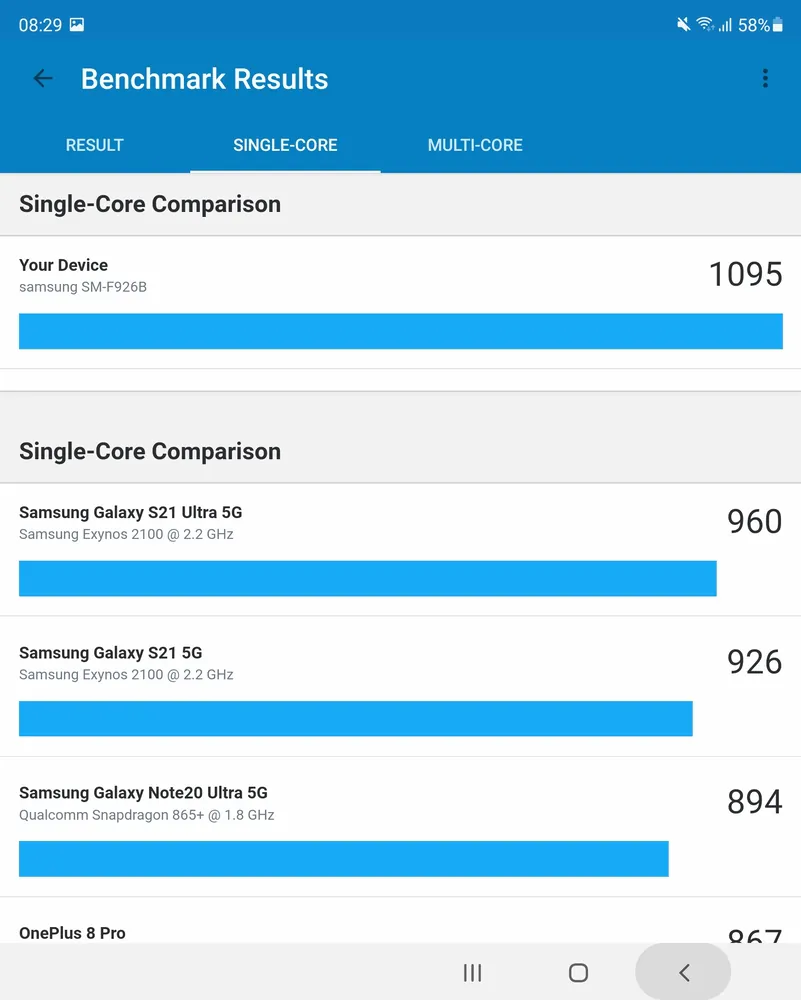Tap the Galaxy S21 Ultra 960 score bar
801x1000 pixels.
(x=368, y=578)
